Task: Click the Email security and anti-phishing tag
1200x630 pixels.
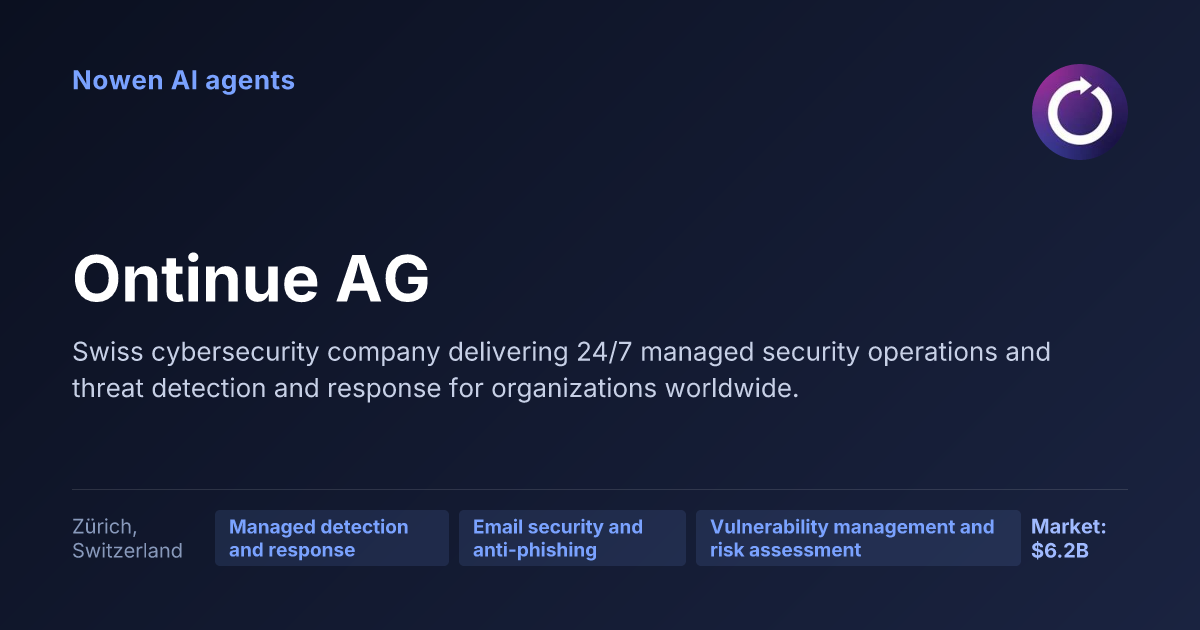Action: point(572,538)
